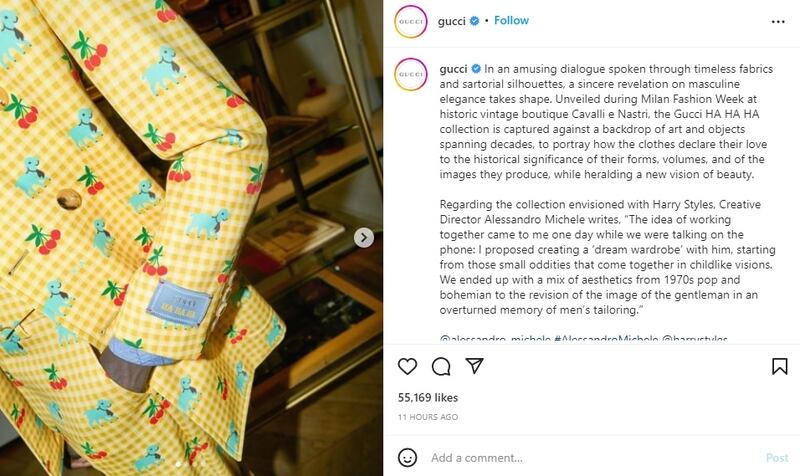Open comments via the speech bubble icon
Screen dimensions: 800x476
click(441, 366)
